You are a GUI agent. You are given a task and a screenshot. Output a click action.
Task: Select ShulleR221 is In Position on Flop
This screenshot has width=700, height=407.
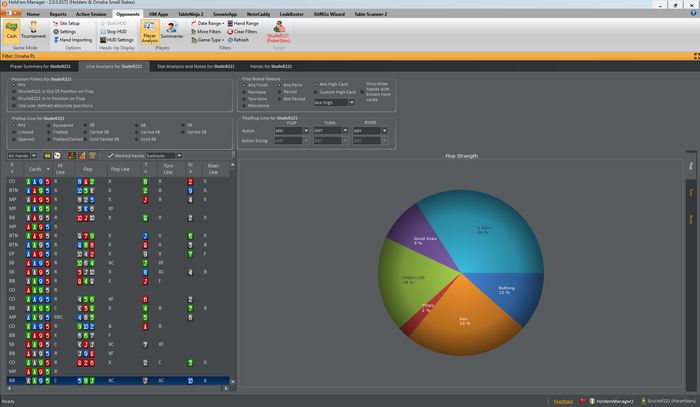click(x=49, y=99)
